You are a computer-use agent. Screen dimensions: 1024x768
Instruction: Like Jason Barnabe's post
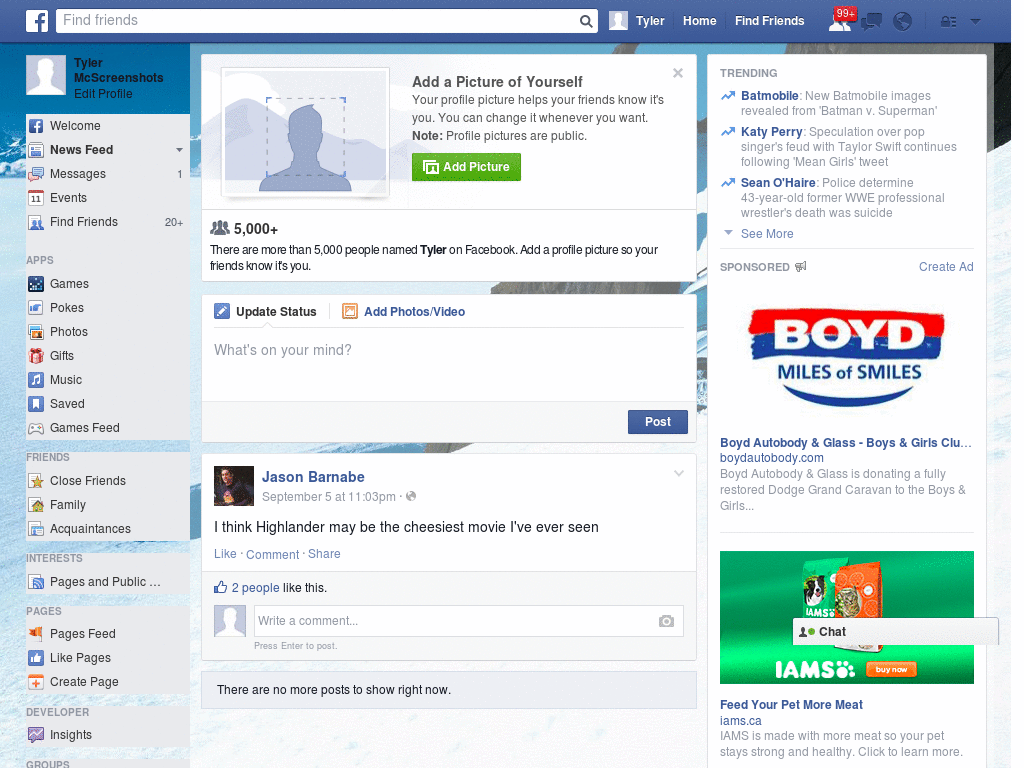coord(225,554)
